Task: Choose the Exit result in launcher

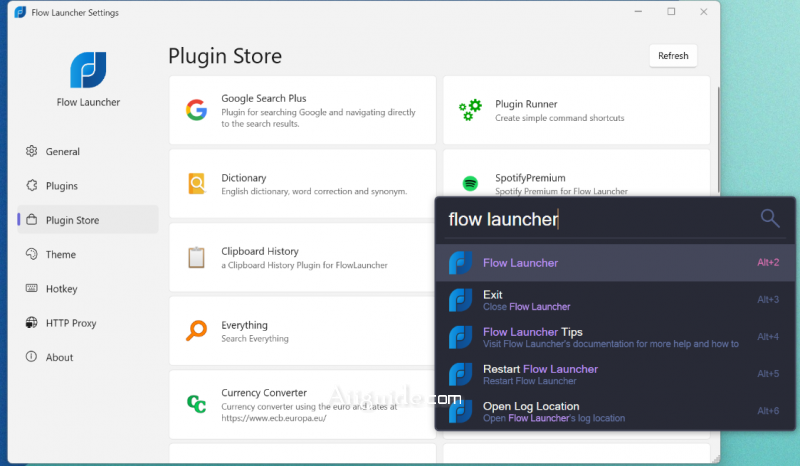Action: (x=615, y=300)
